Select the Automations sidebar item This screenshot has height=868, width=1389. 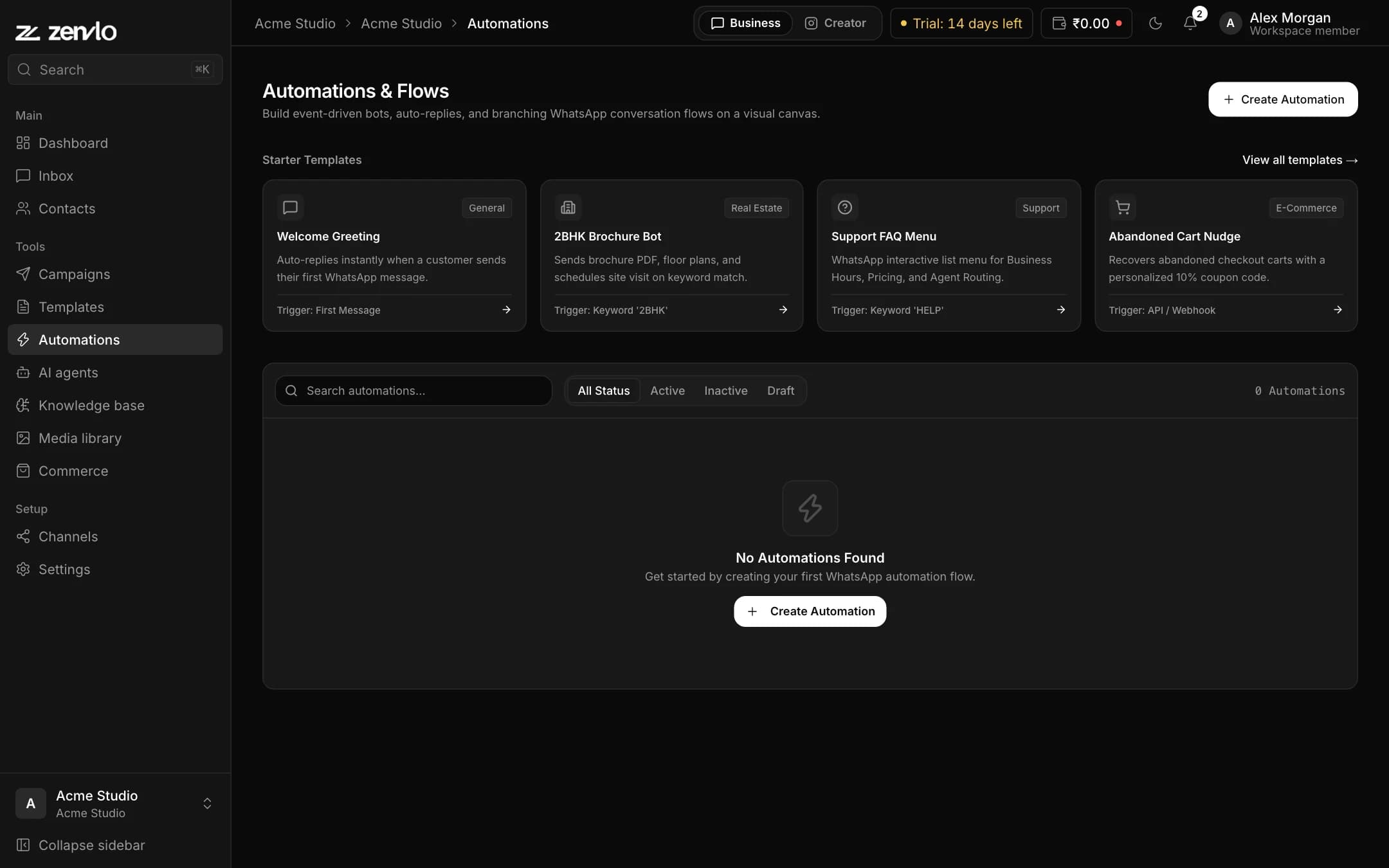[115, 339]
